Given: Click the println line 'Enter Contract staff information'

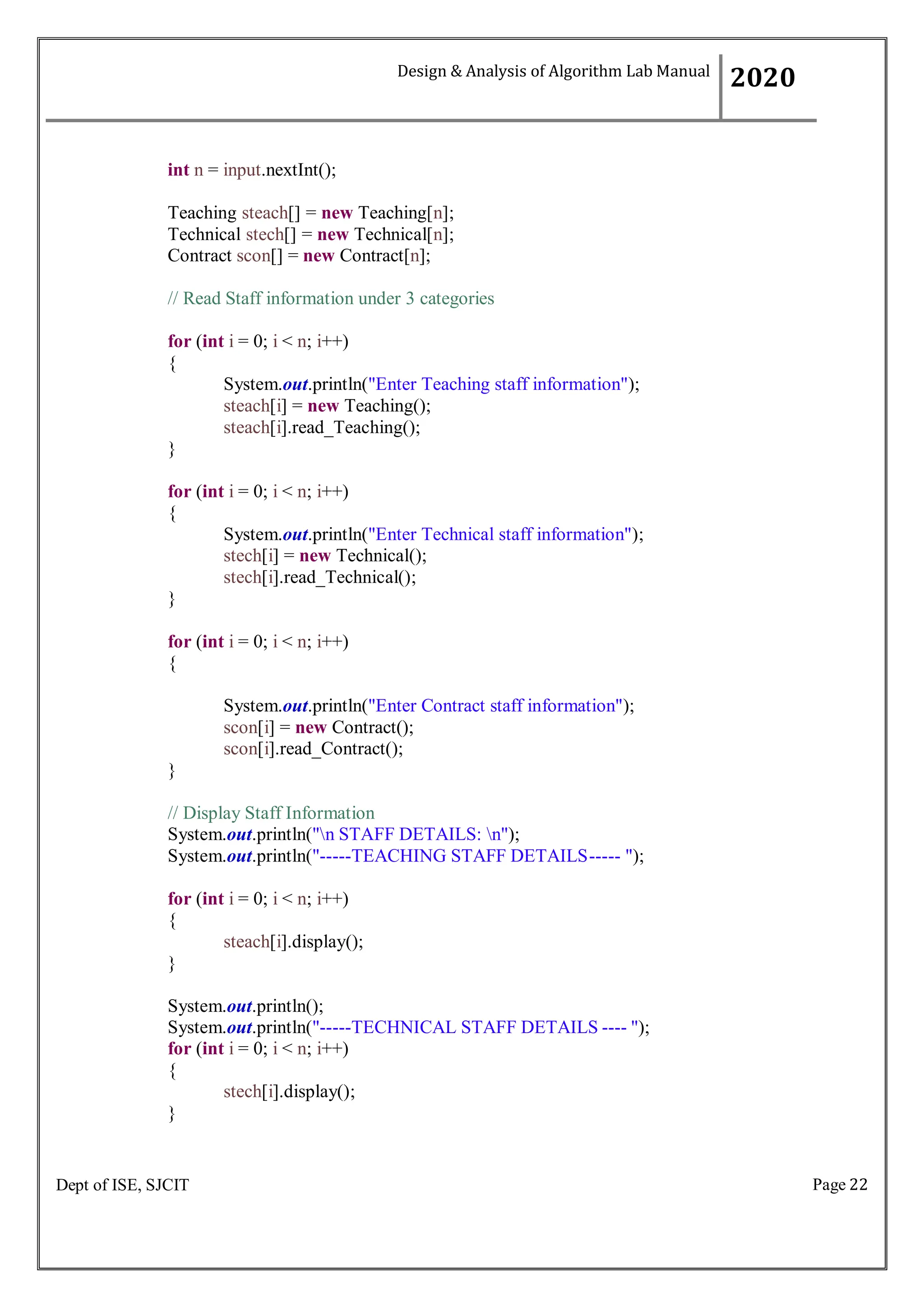Looking at the screenshot, I should pyautogui.click(x=429, y=706).
